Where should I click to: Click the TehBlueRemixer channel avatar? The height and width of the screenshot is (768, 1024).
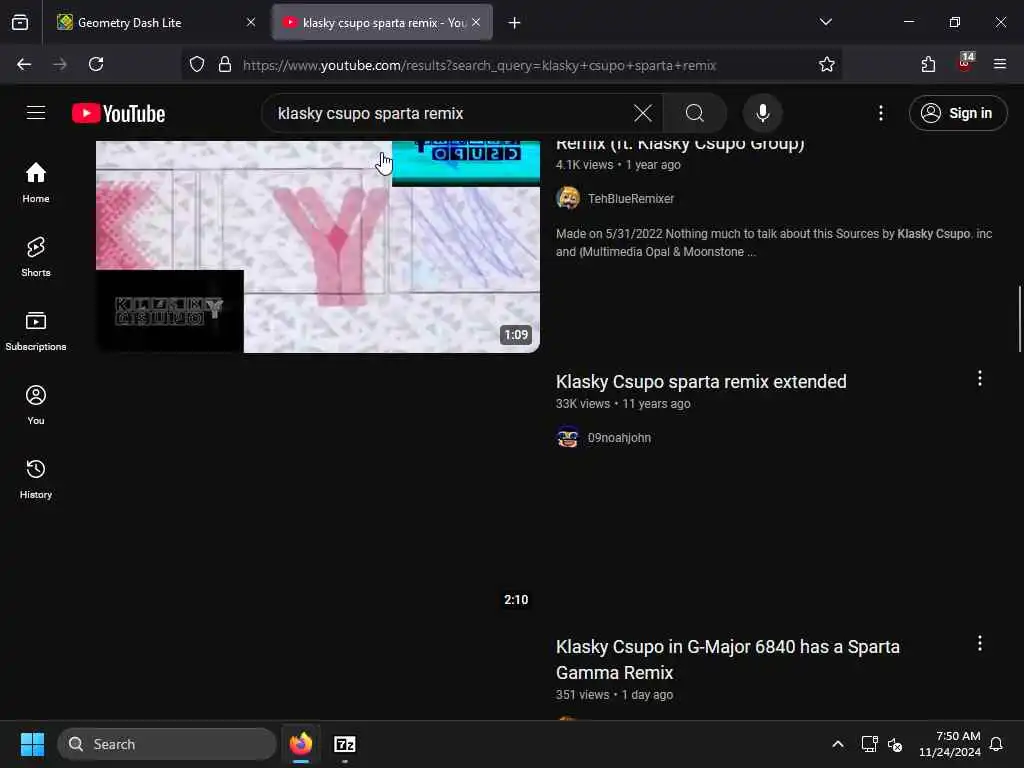pyautogui.click(x=568, y=198)
